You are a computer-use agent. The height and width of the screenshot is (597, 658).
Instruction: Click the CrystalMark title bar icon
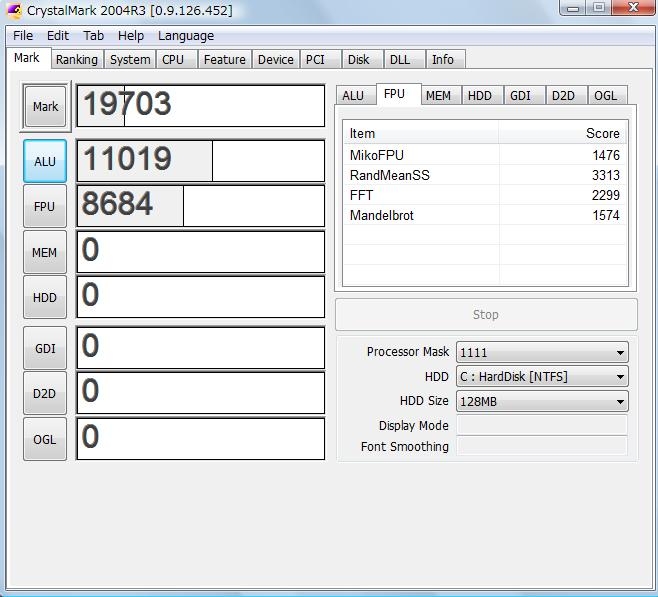14,11
